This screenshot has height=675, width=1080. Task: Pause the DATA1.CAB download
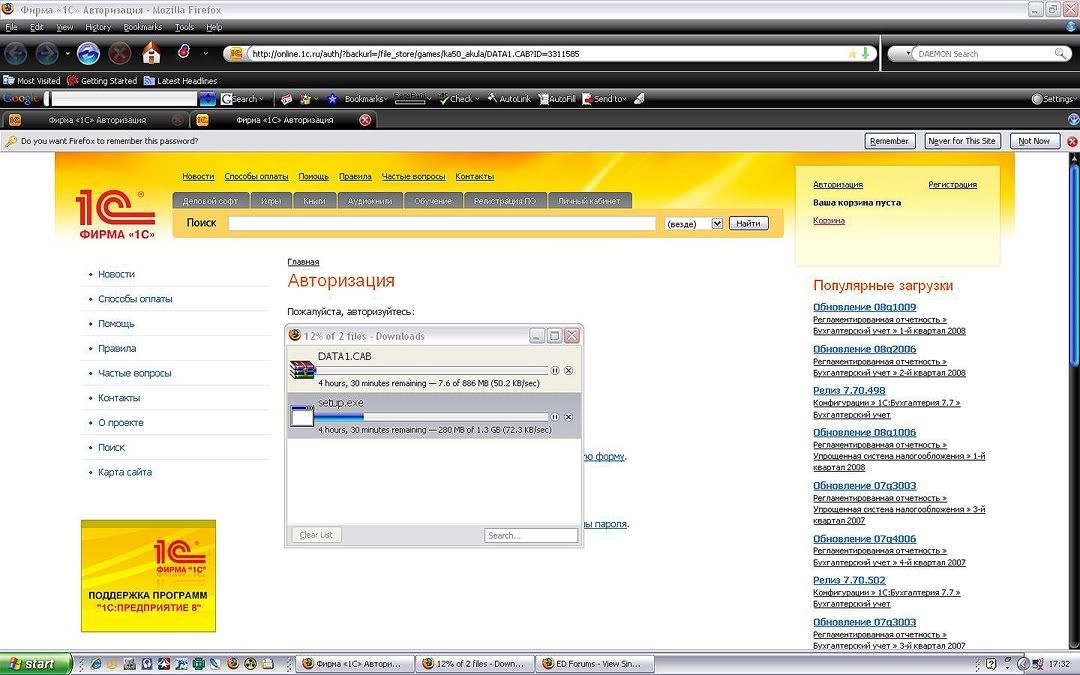pos(555,370)
